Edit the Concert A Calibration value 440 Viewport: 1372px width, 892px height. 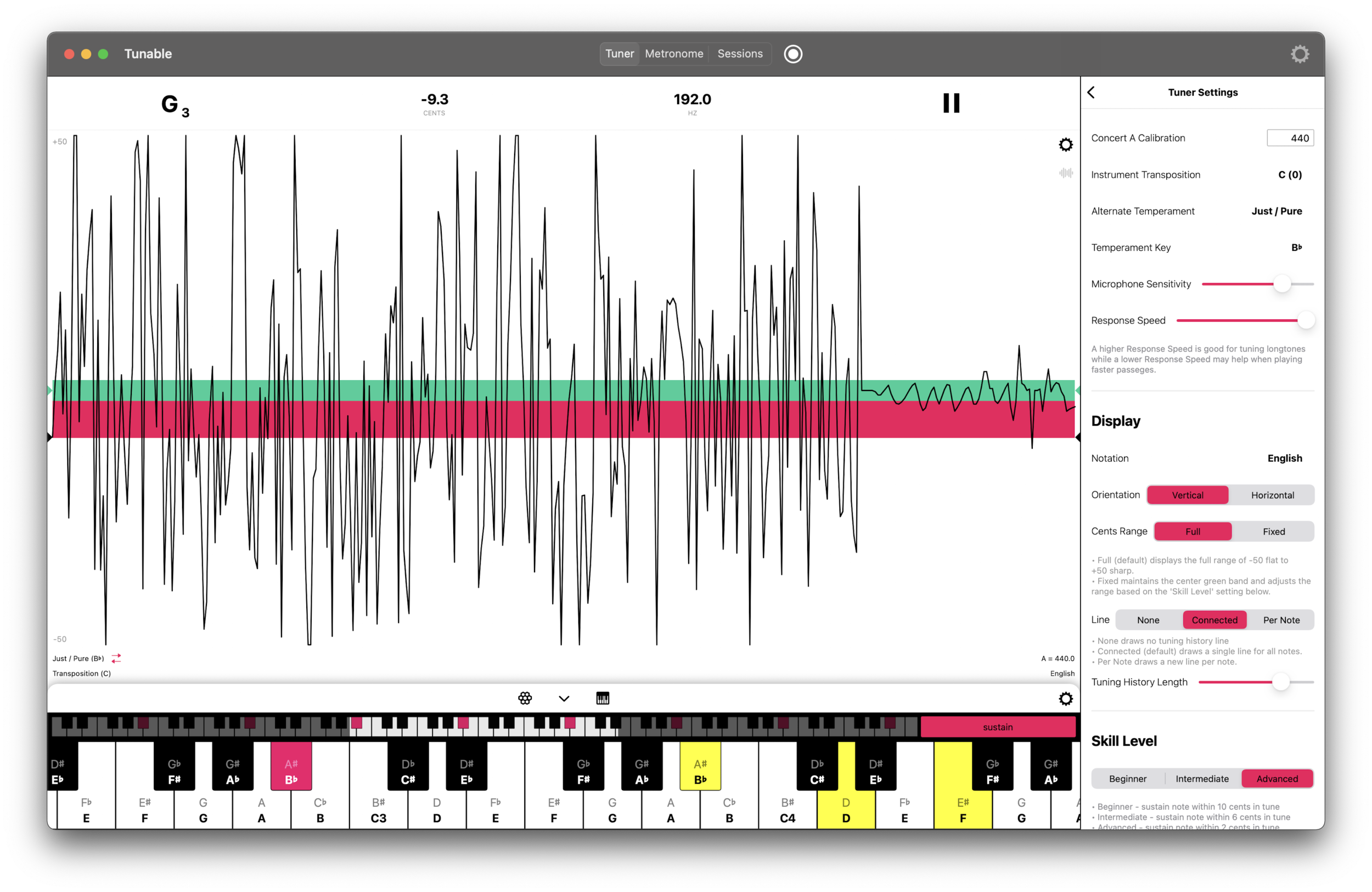pos(1290,138)
